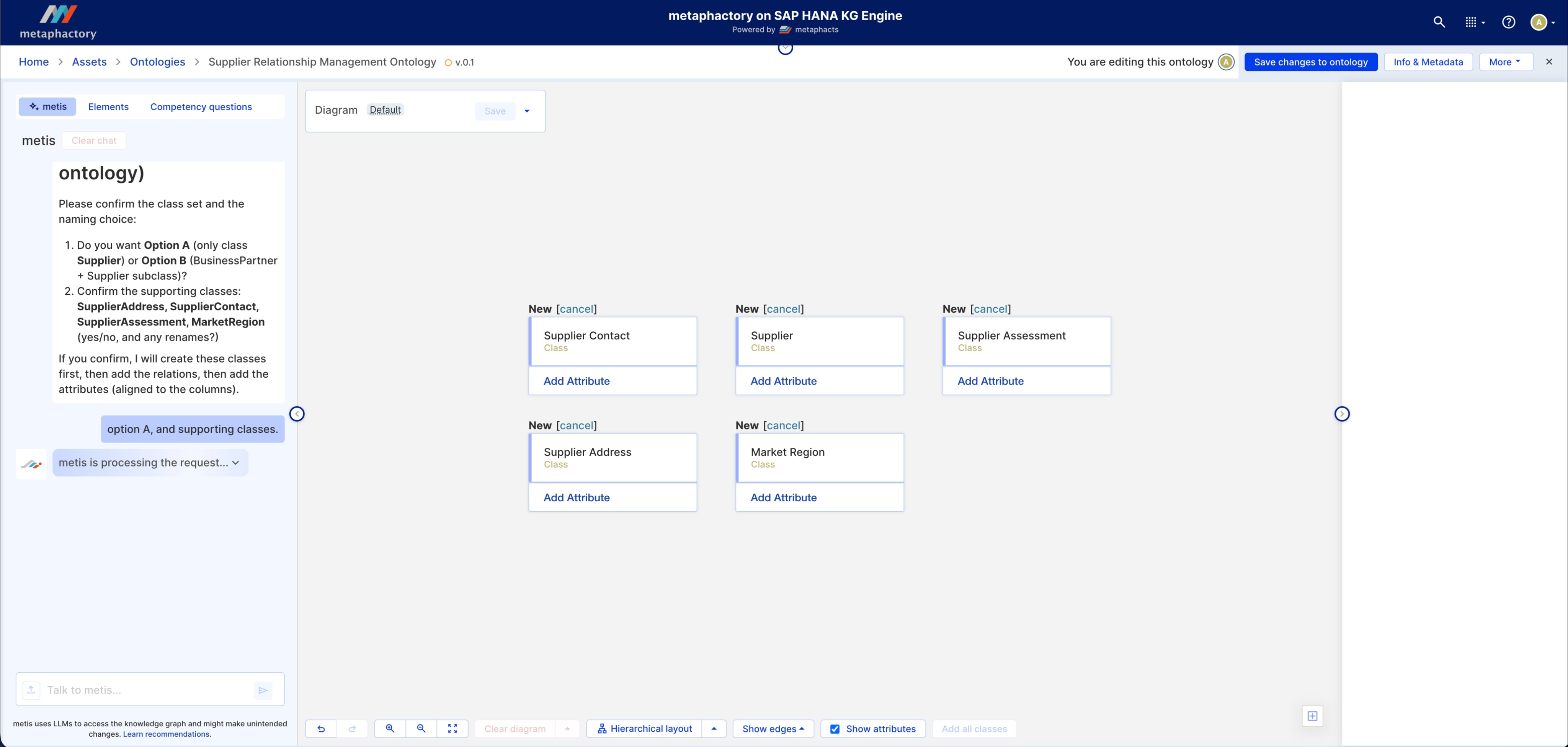
Task: Click the redo arrow in diagram toolbar
Action: coord(352,729)
